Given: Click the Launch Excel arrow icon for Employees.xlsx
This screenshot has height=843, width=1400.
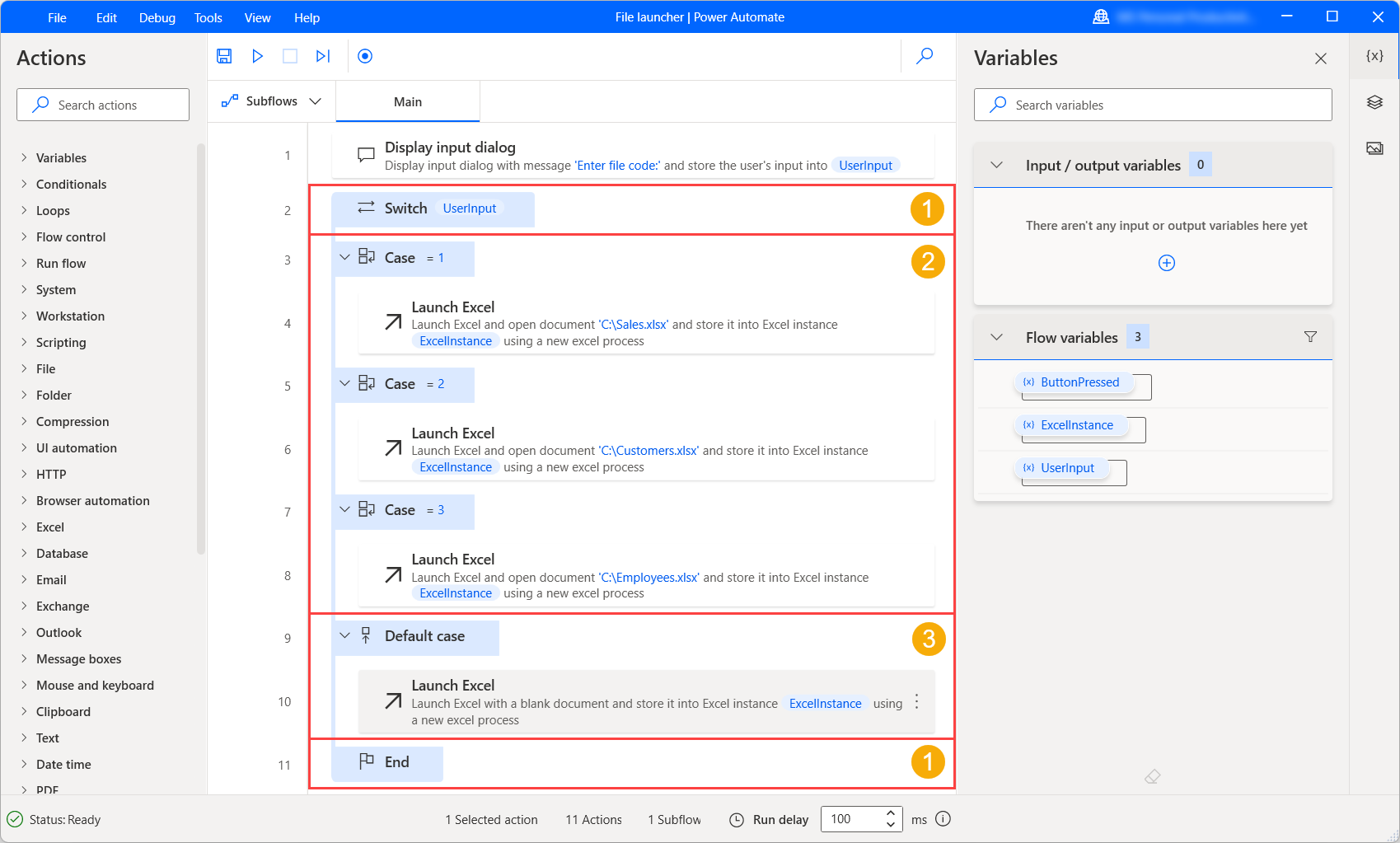Looking at the screenshot, I should 394,574.
